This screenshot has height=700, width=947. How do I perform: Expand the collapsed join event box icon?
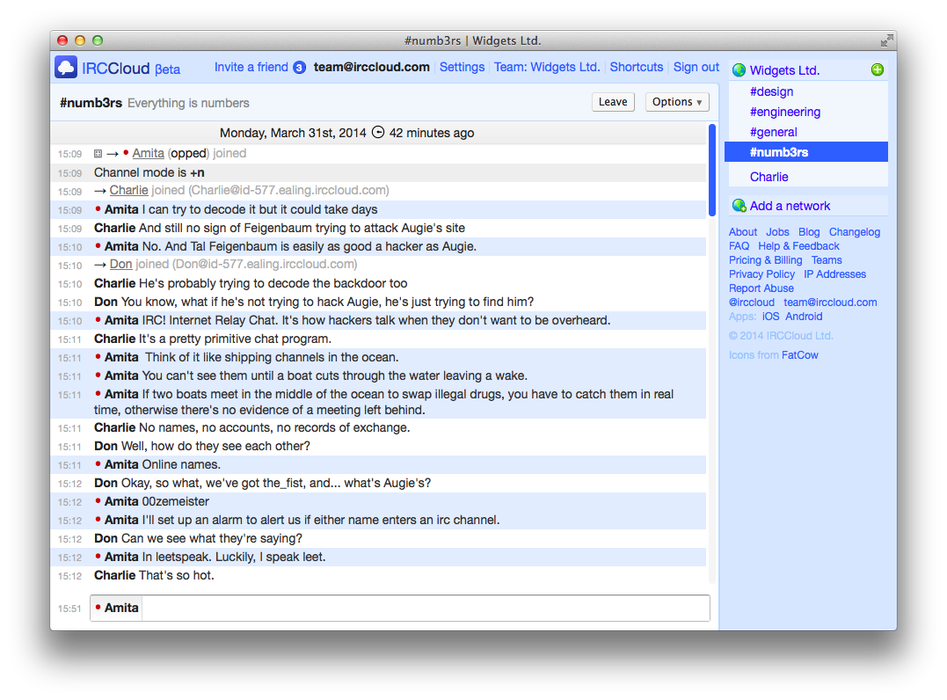[98, 154]
